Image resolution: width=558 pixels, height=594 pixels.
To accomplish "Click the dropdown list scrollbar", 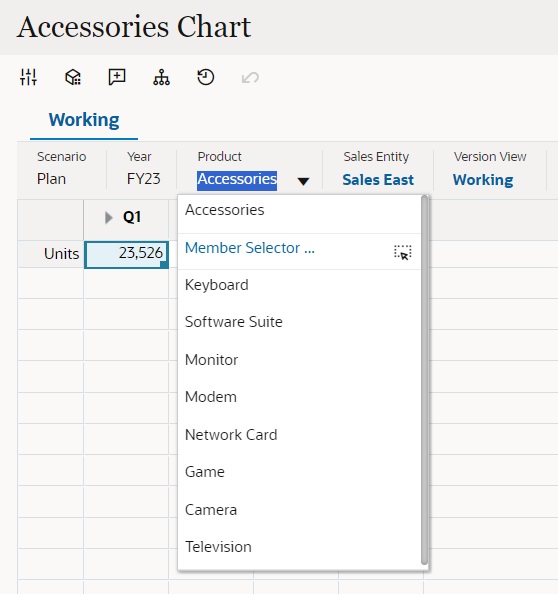I will [x=425, y=380].
